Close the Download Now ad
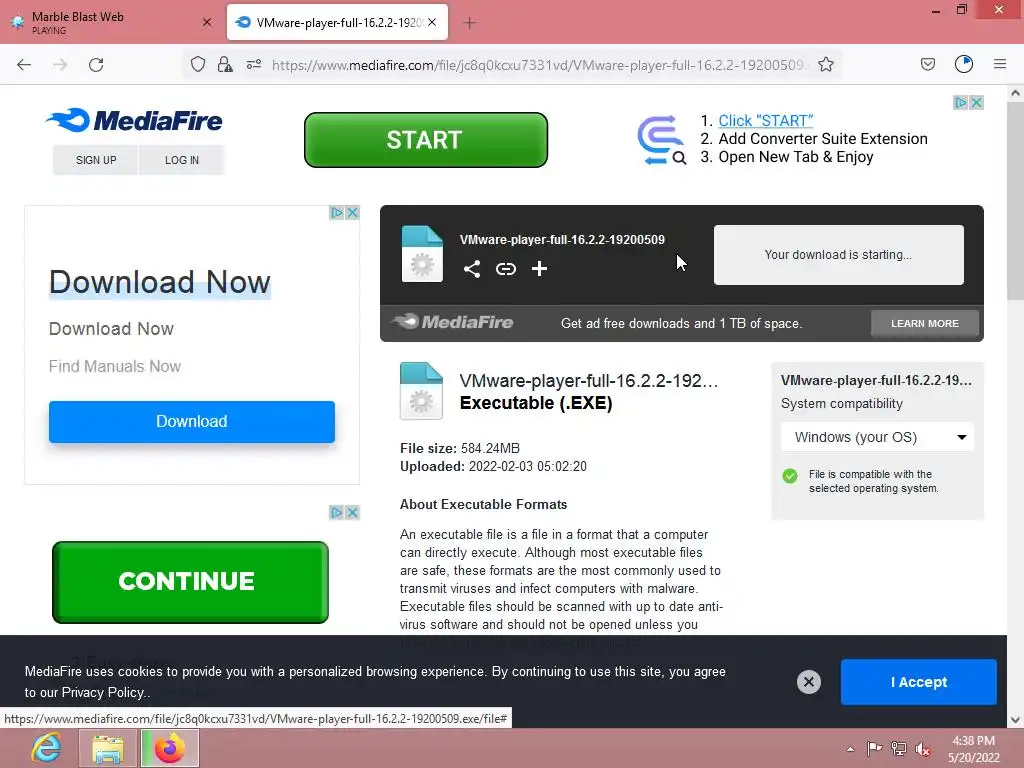This screenshot has width=1024, height=768. tap(352, 212)
